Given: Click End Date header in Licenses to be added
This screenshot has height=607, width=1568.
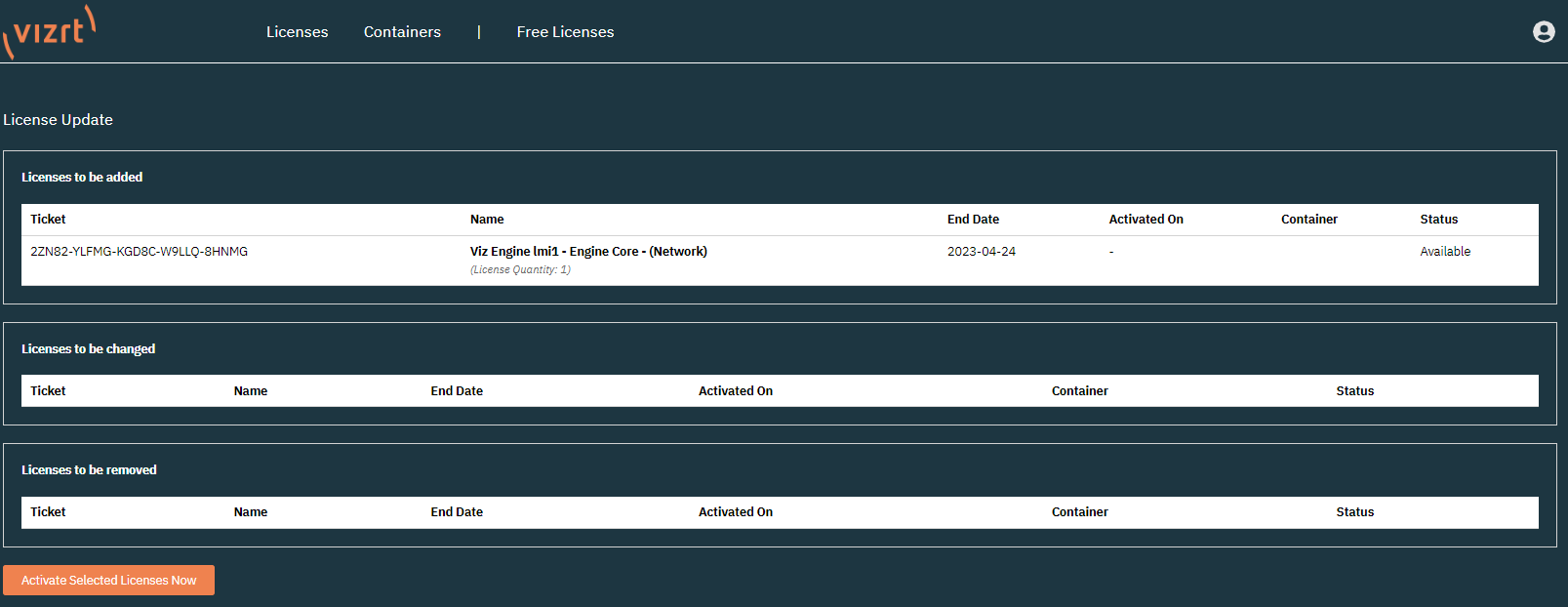Looking at the screenshot, I should [973, 220].
